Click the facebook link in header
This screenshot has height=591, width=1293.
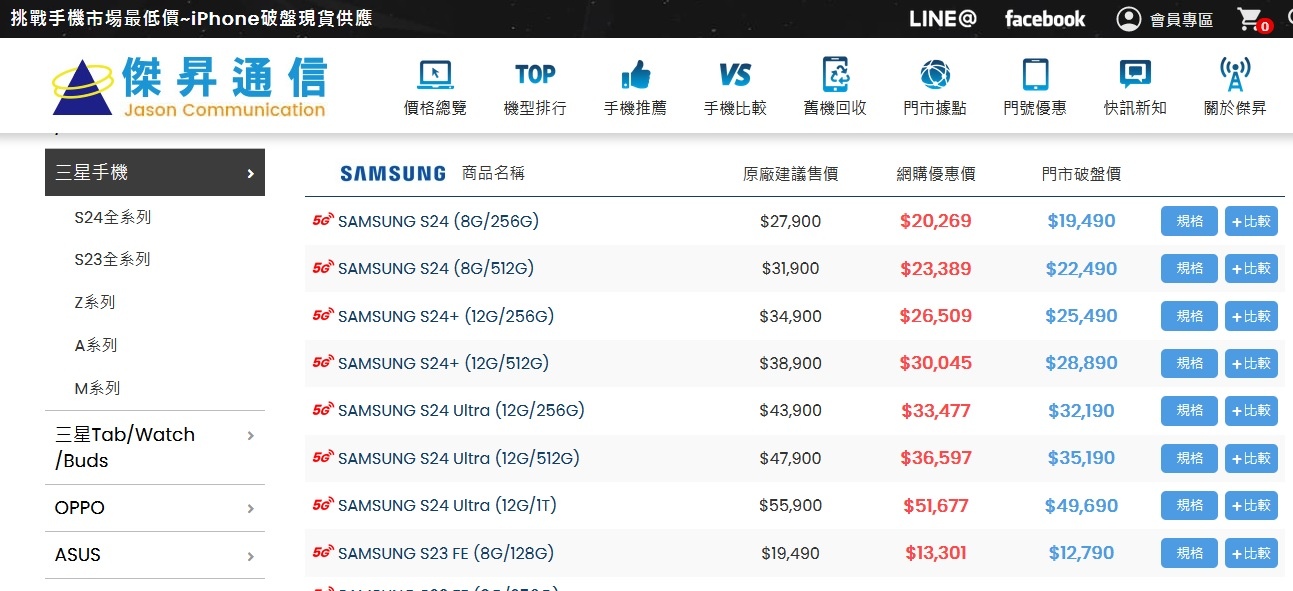coord(1045,19)
